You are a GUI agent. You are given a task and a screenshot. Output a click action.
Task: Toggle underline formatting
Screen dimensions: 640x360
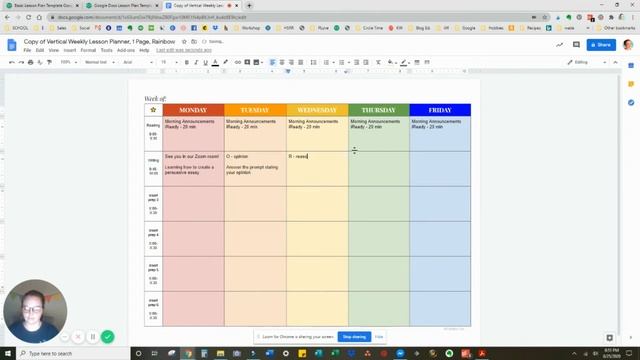pyautogui.click(x=205, y=62)
